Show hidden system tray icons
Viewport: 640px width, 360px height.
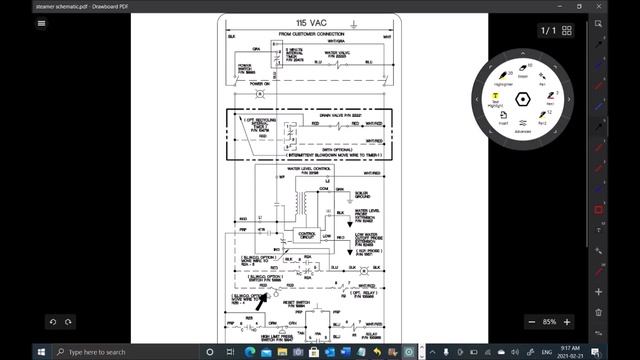pyautogui.click(x=433, y=352)
